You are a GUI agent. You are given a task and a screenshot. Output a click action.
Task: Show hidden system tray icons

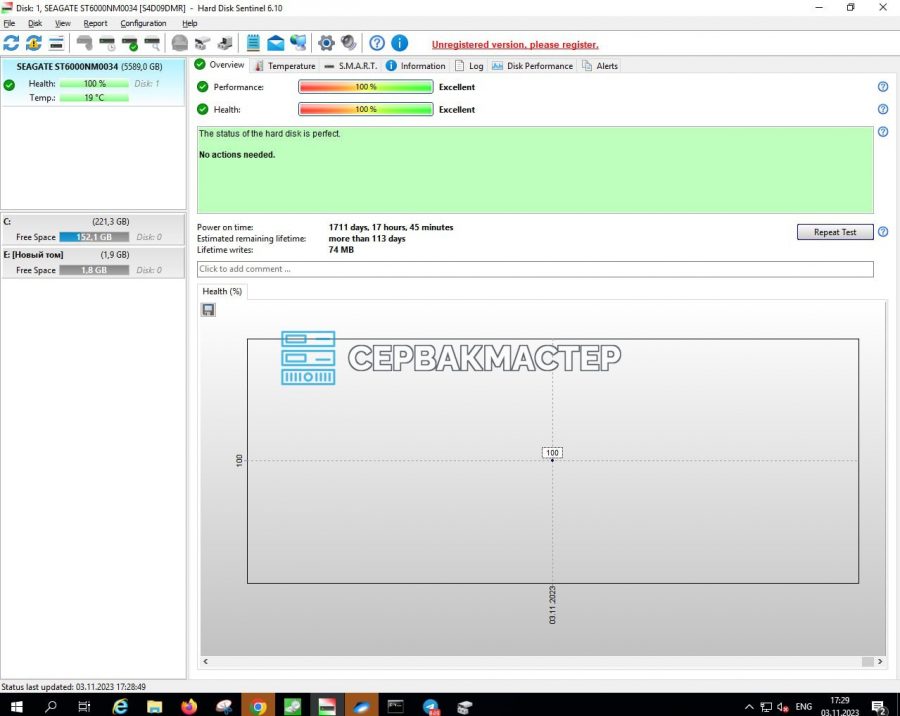(x=749, y=706)
